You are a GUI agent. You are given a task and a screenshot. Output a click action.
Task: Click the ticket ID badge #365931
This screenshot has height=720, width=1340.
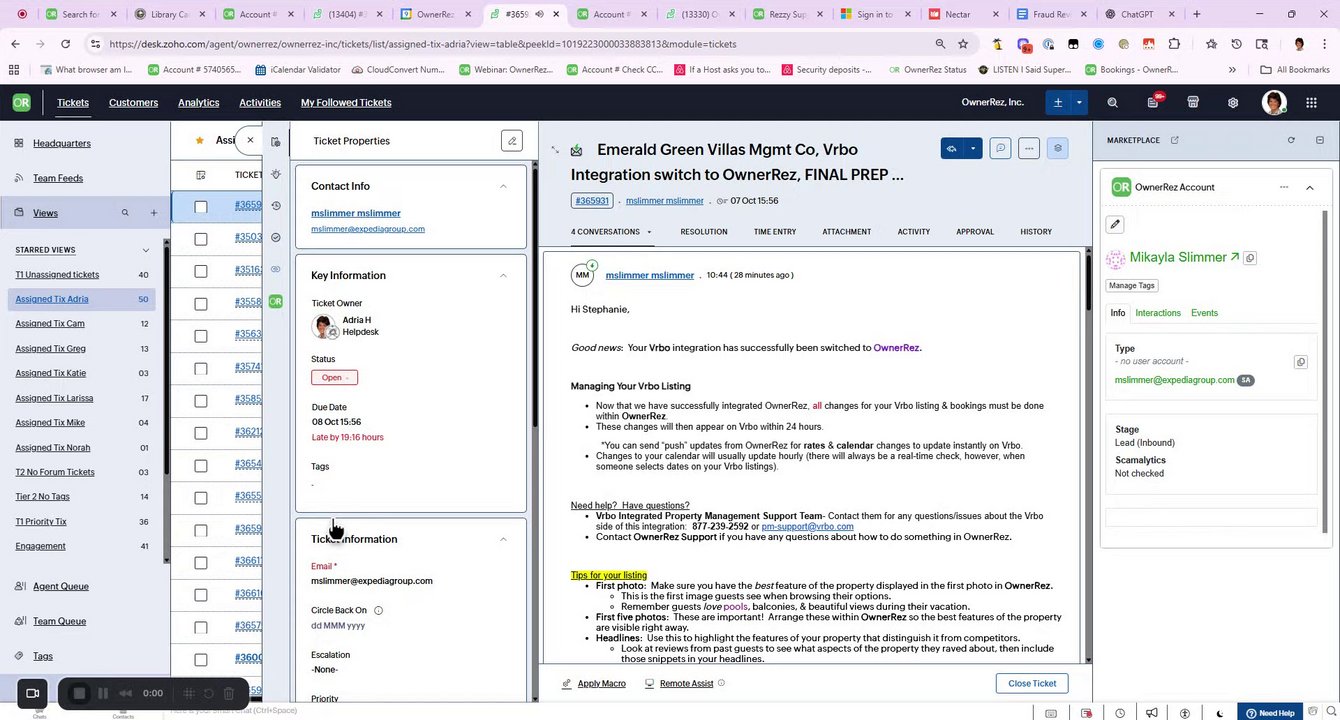click(x=592, y=201)
